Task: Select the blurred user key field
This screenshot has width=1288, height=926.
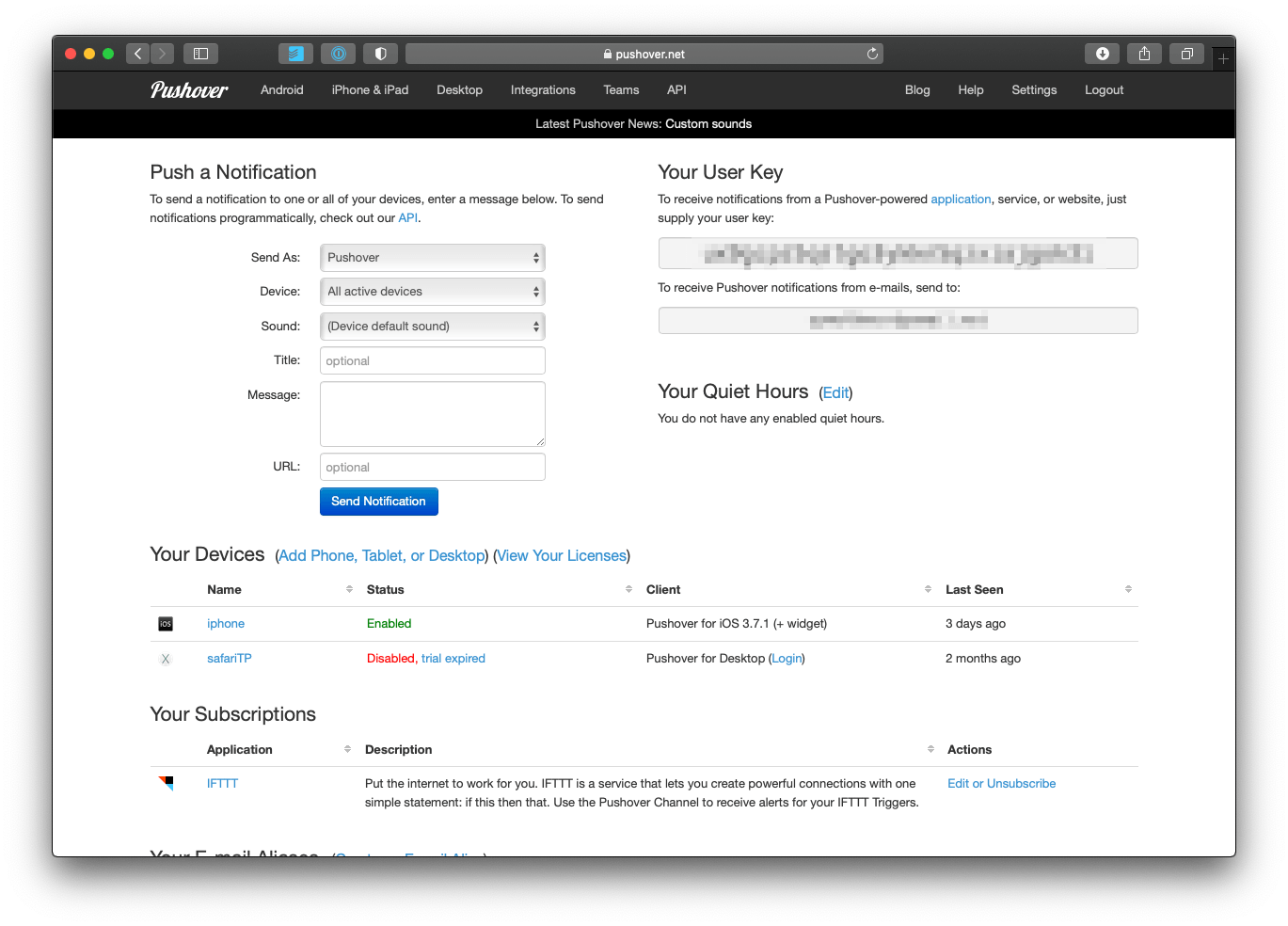Action: [x=898, y=253]
